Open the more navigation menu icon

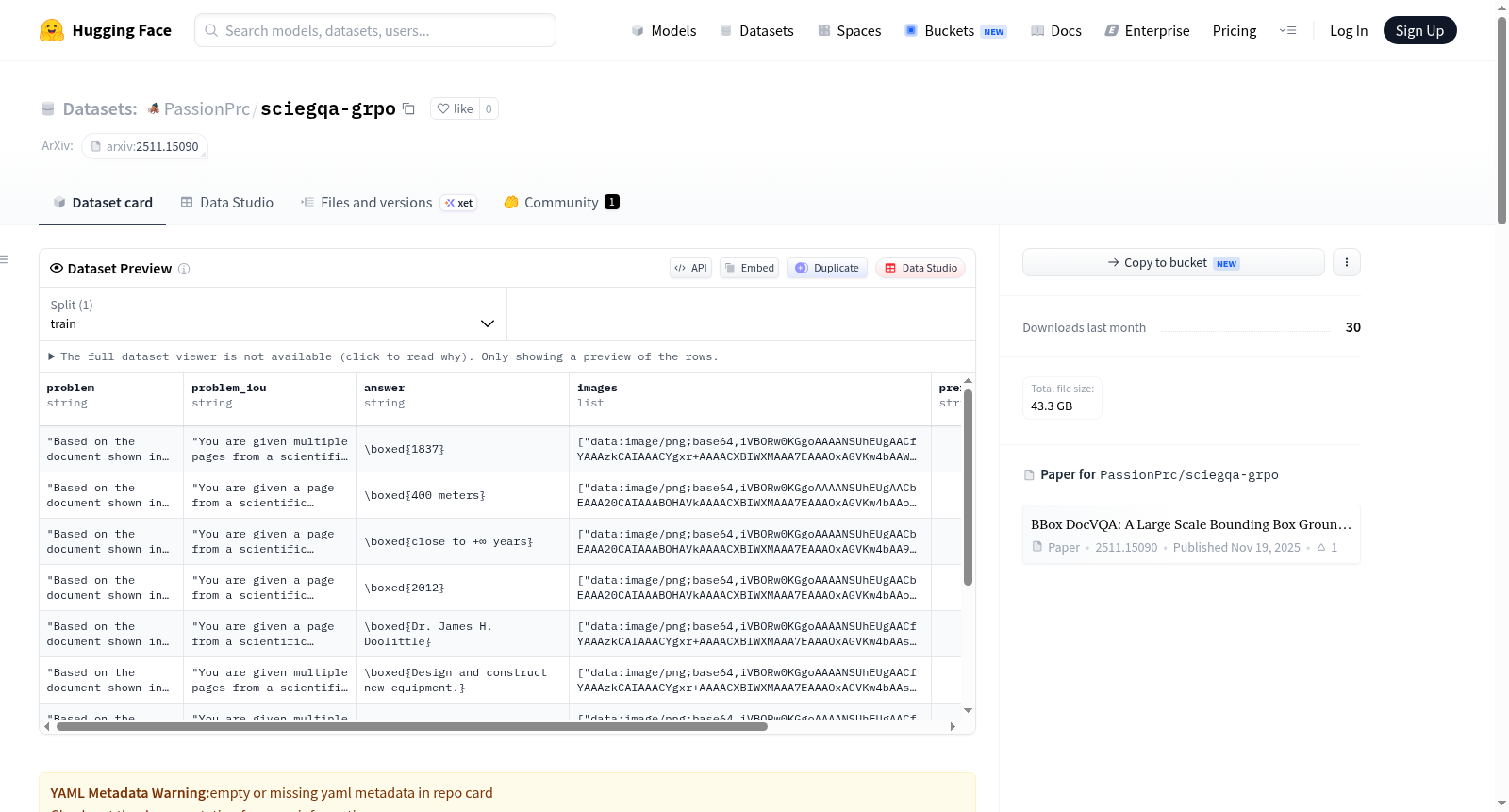(x=1287, y=30)
